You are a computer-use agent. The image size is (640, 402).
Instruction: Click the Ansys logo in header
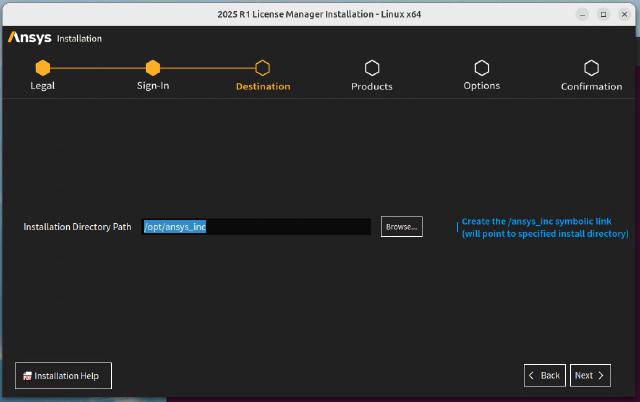coord(29,38)
